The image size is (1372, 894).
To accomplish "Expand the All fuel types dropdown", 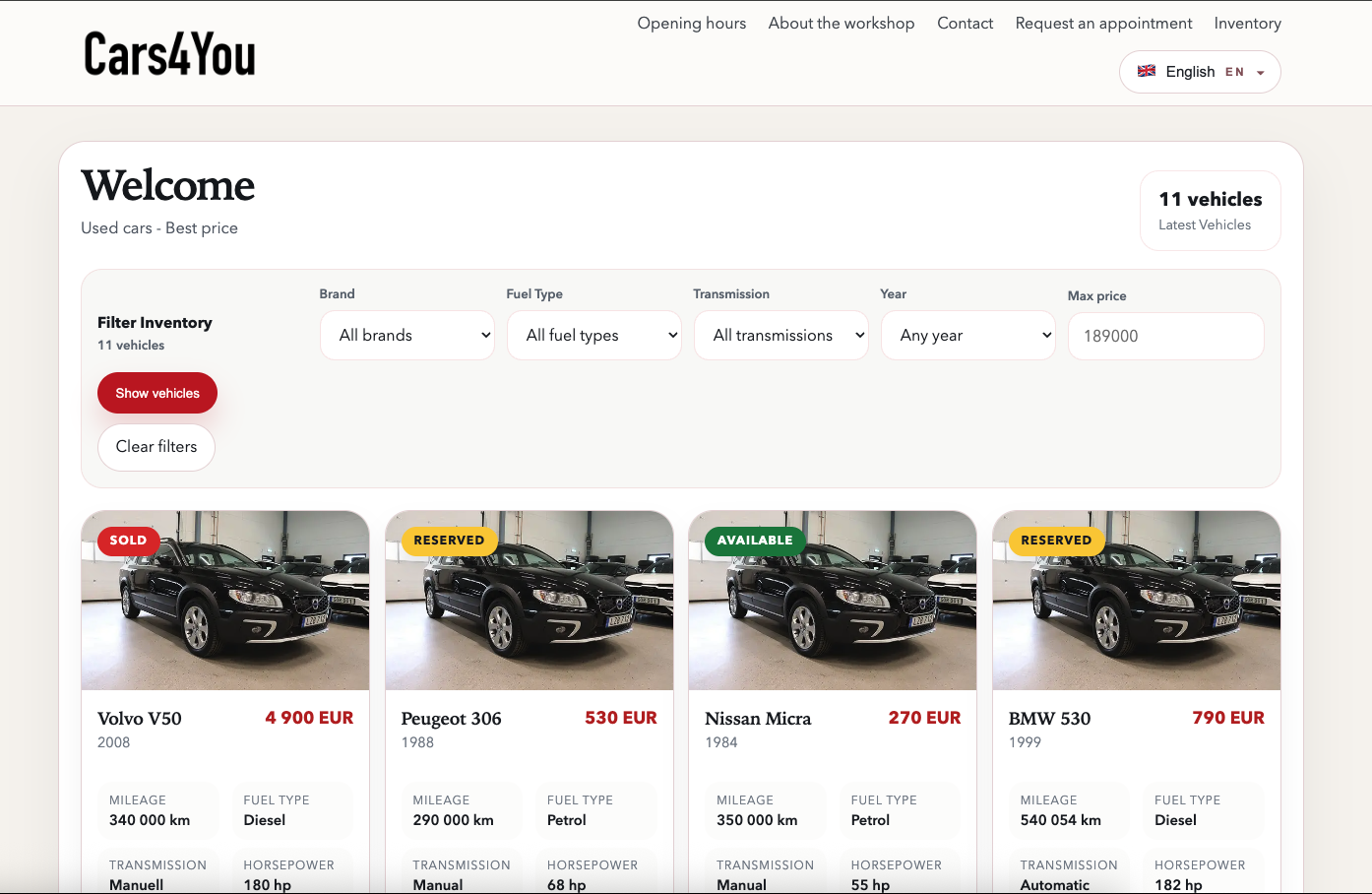I will 594,336.
